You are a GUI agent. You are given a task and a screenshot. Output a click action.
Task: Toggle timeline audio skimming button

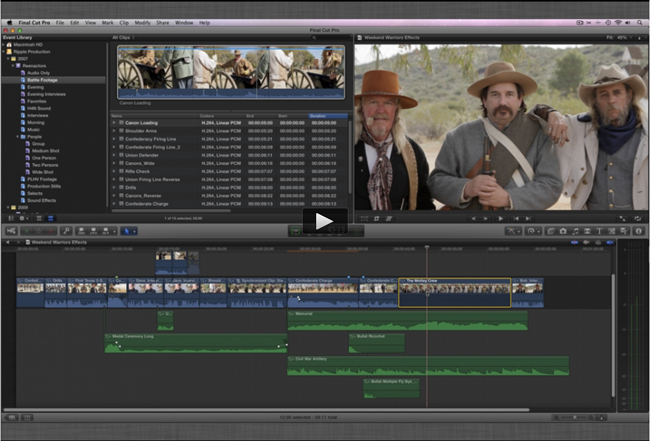(x=586, y=242)
